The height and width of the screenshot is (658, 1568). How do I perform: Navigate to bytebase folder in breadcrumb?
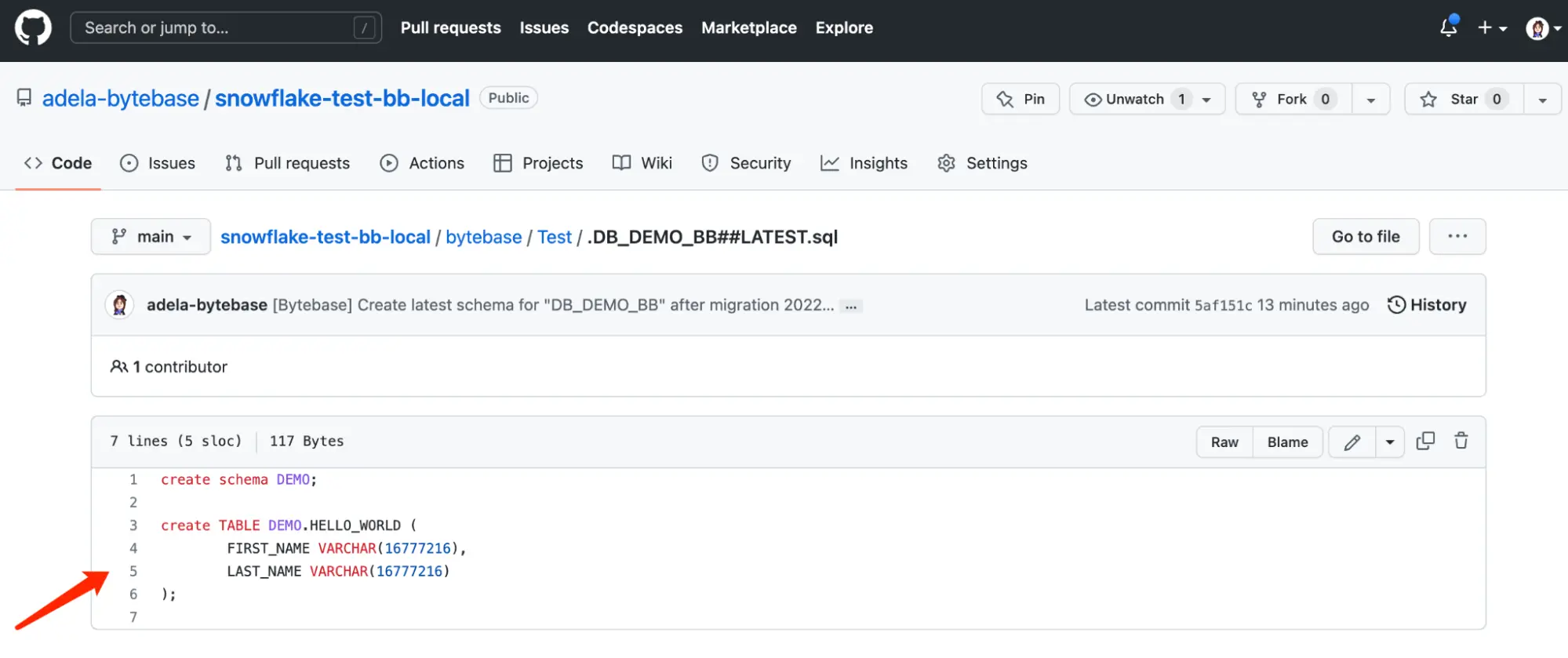click(x=483, y=237)
